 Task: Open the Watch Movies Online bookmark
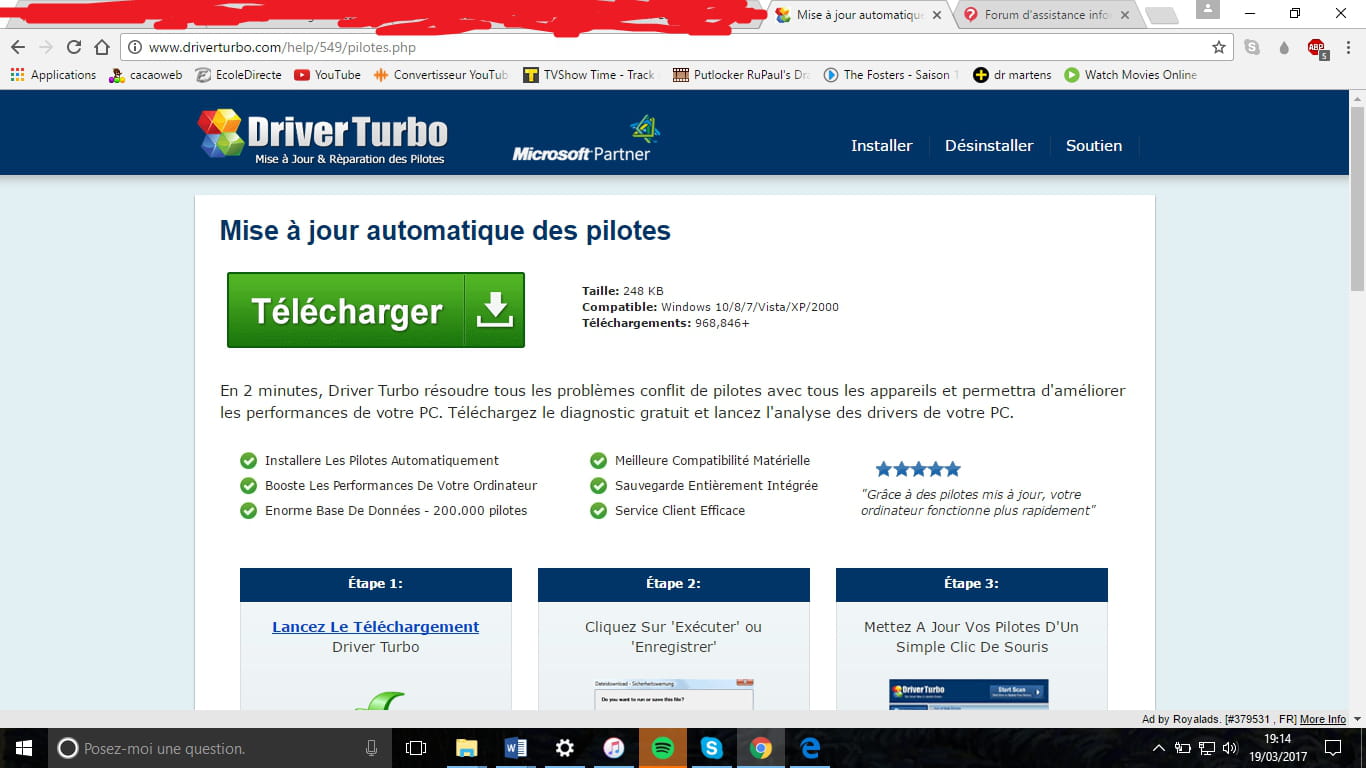pyautogui.click(x=1130, y=75)
